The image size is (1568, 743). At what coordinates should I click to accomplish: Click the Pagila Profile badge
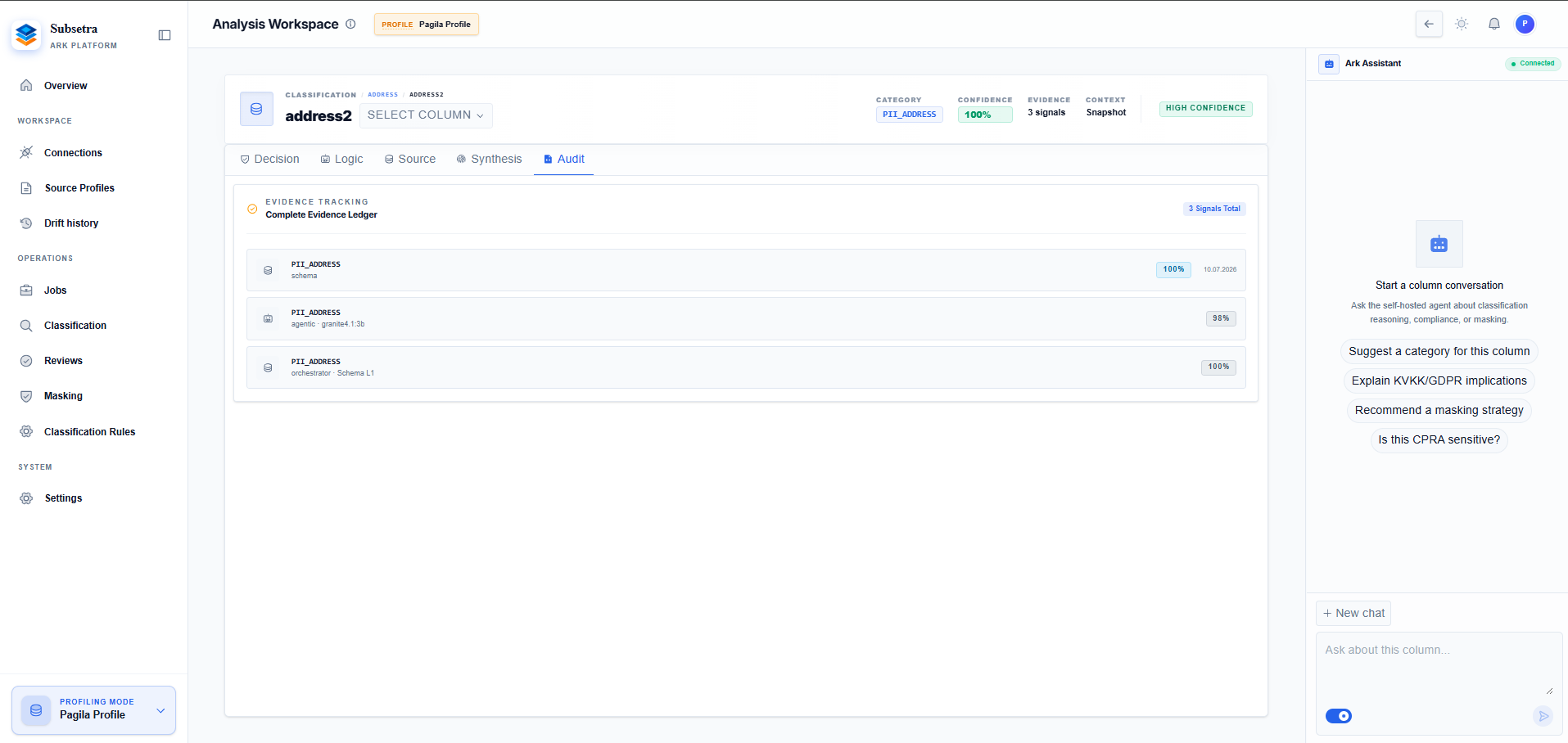click(x=426, y=24)
